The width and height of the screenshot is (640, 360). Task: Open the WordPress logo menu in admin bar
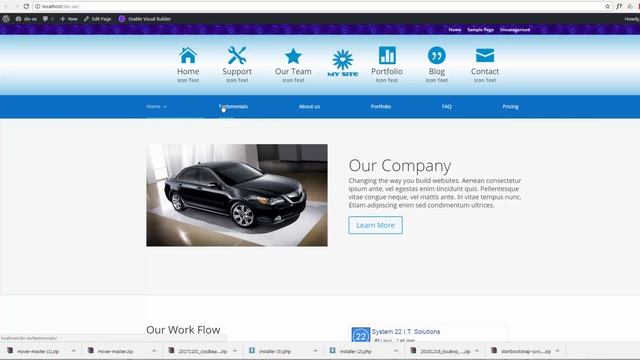click(x=6, y=19)
